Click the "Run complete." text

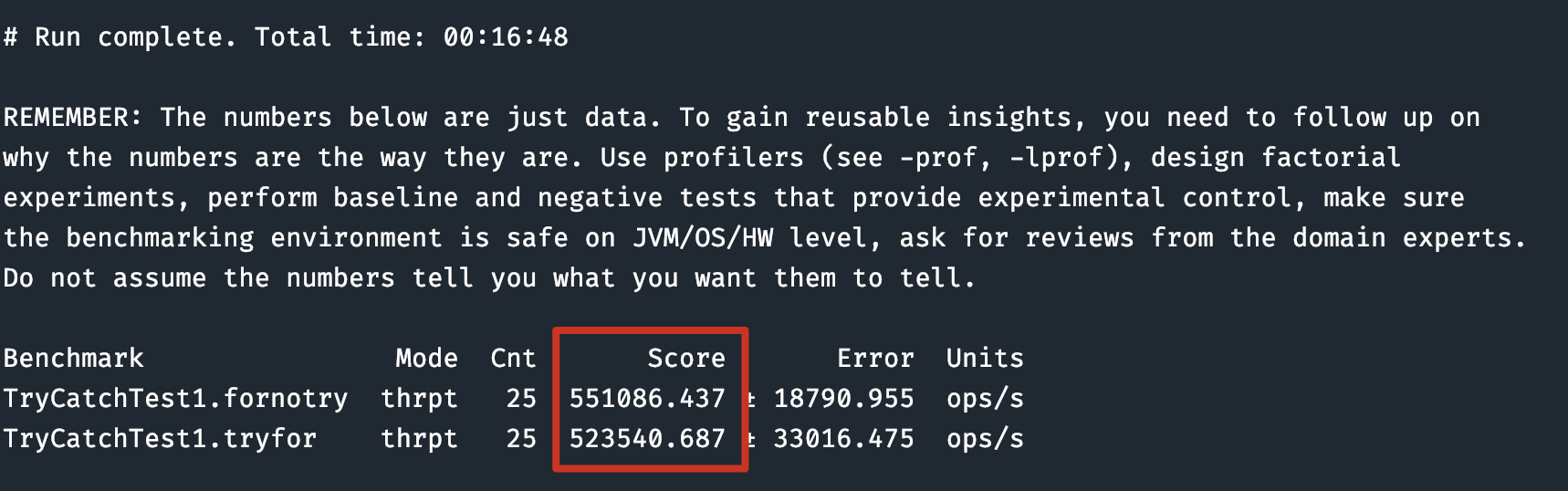tap(135, 37)
